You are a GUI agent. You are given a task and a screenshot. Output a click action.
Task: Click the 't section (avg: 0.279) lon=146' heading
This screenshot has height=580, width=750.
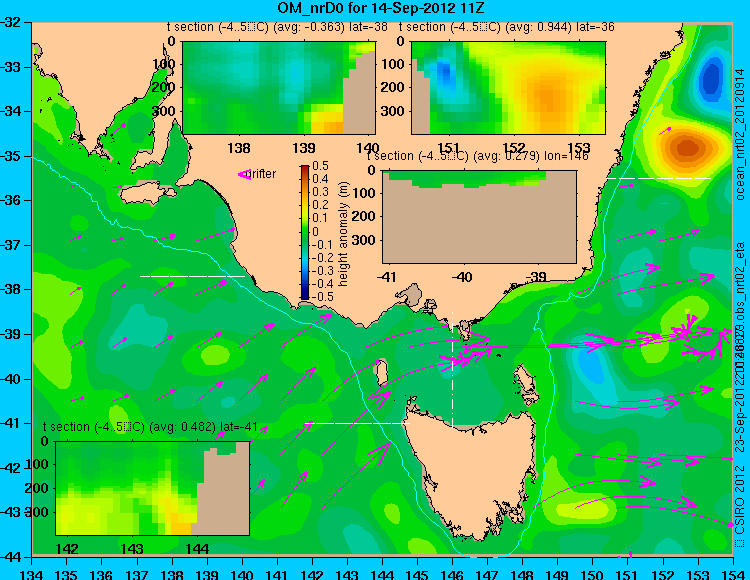[x=477, y=156]
